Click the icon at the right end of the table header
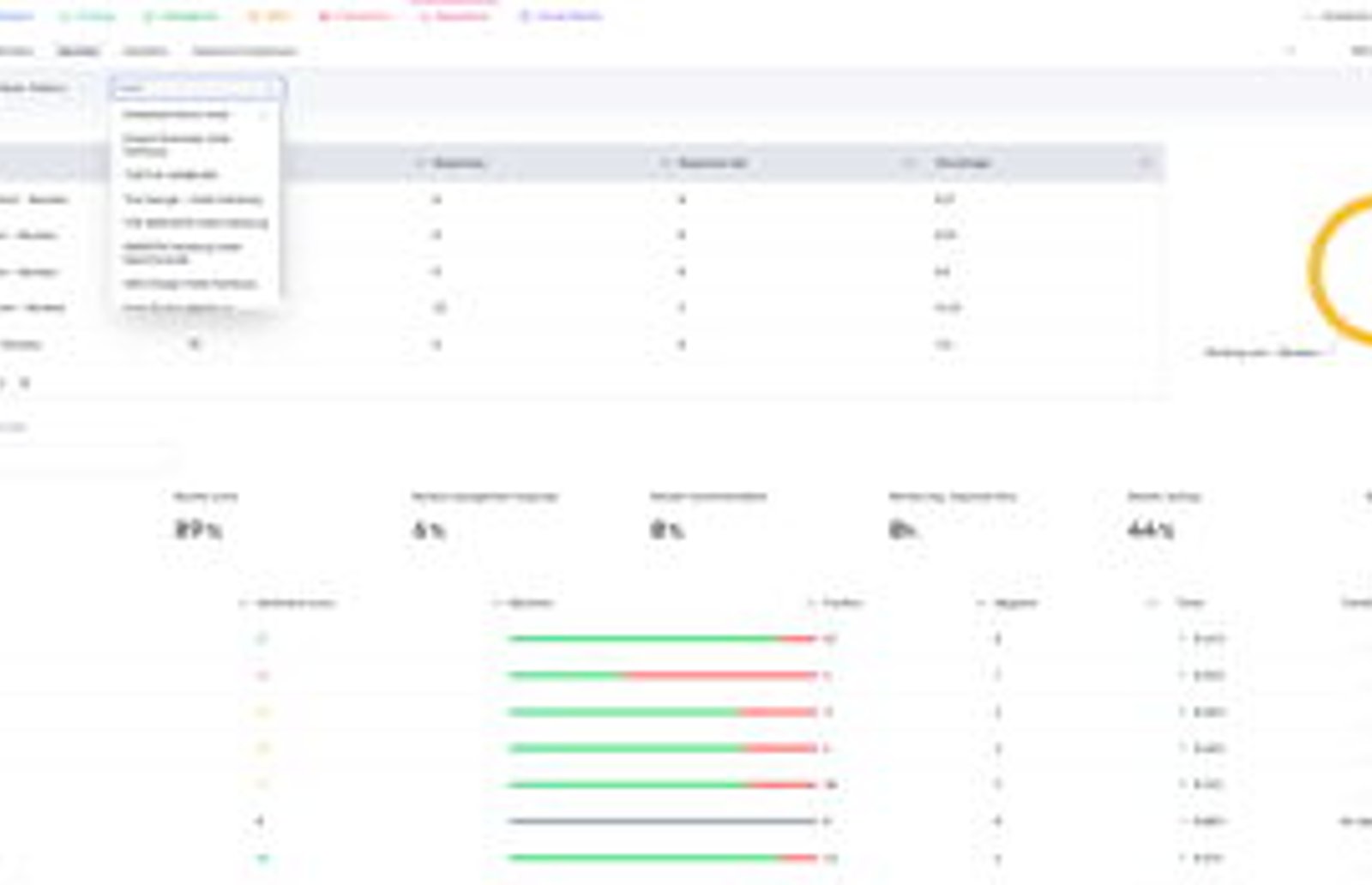 coord(1146,163)
